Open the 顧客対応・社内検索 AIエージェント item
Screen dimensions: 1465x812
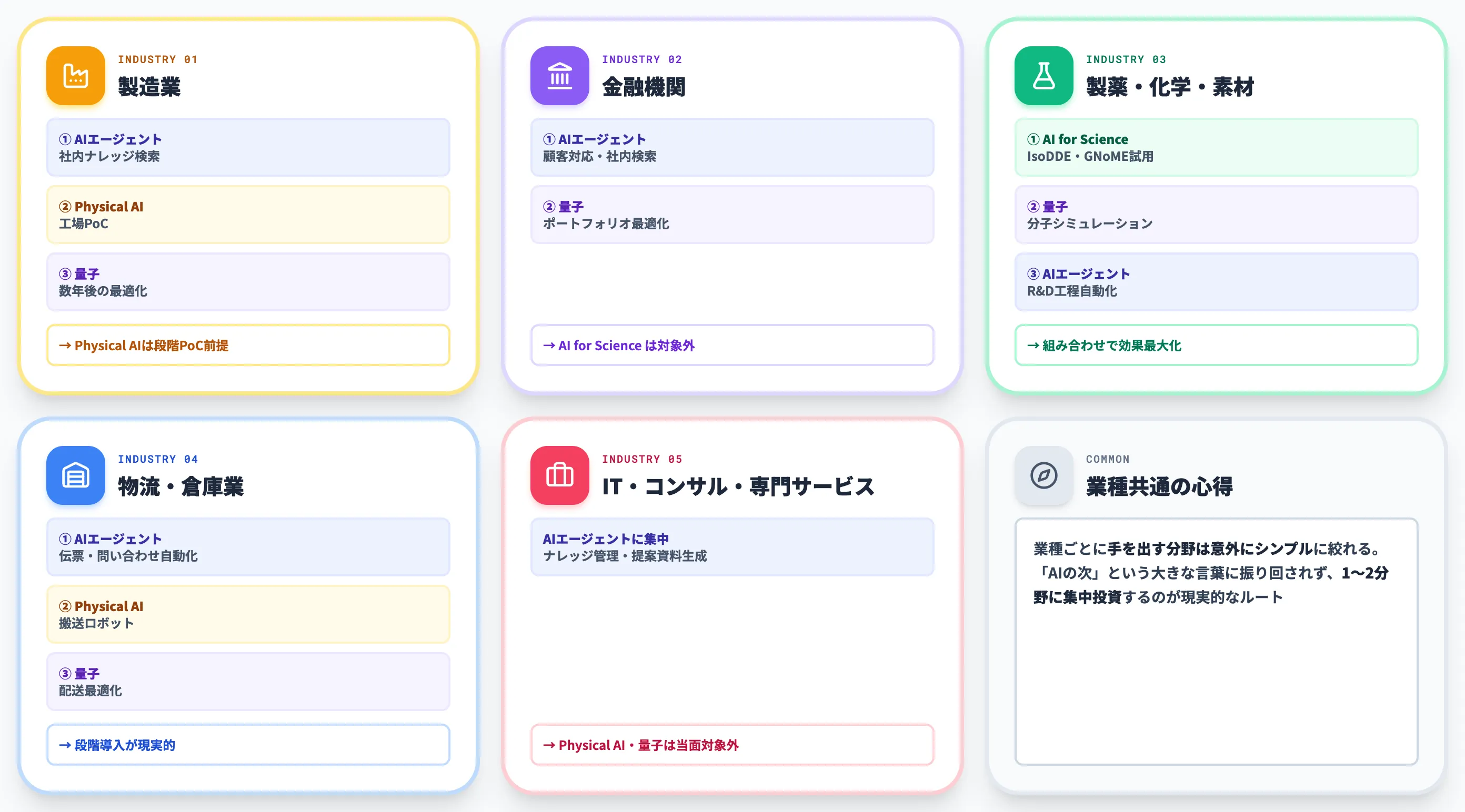pos(732,147)
